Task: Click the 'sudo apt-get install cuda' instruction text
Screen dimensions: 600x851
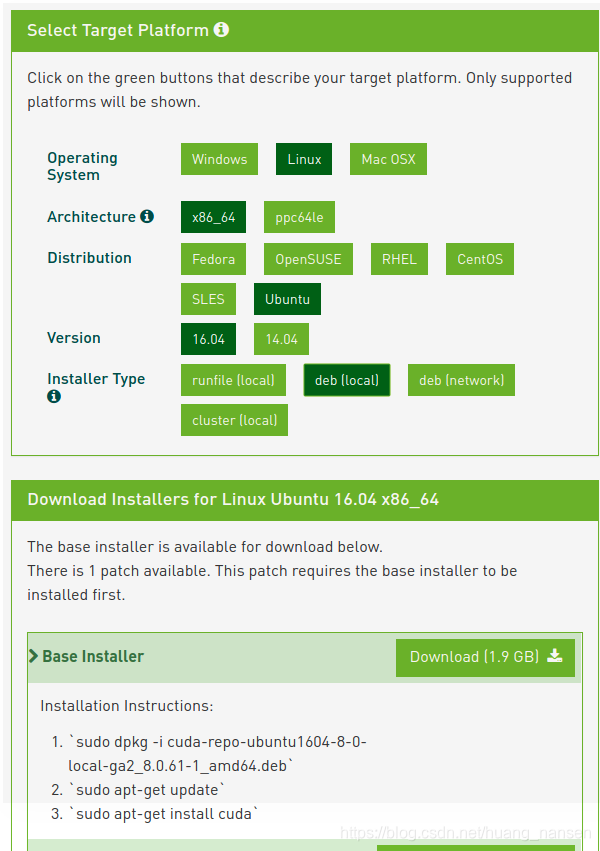Action: tap(163, 814)
